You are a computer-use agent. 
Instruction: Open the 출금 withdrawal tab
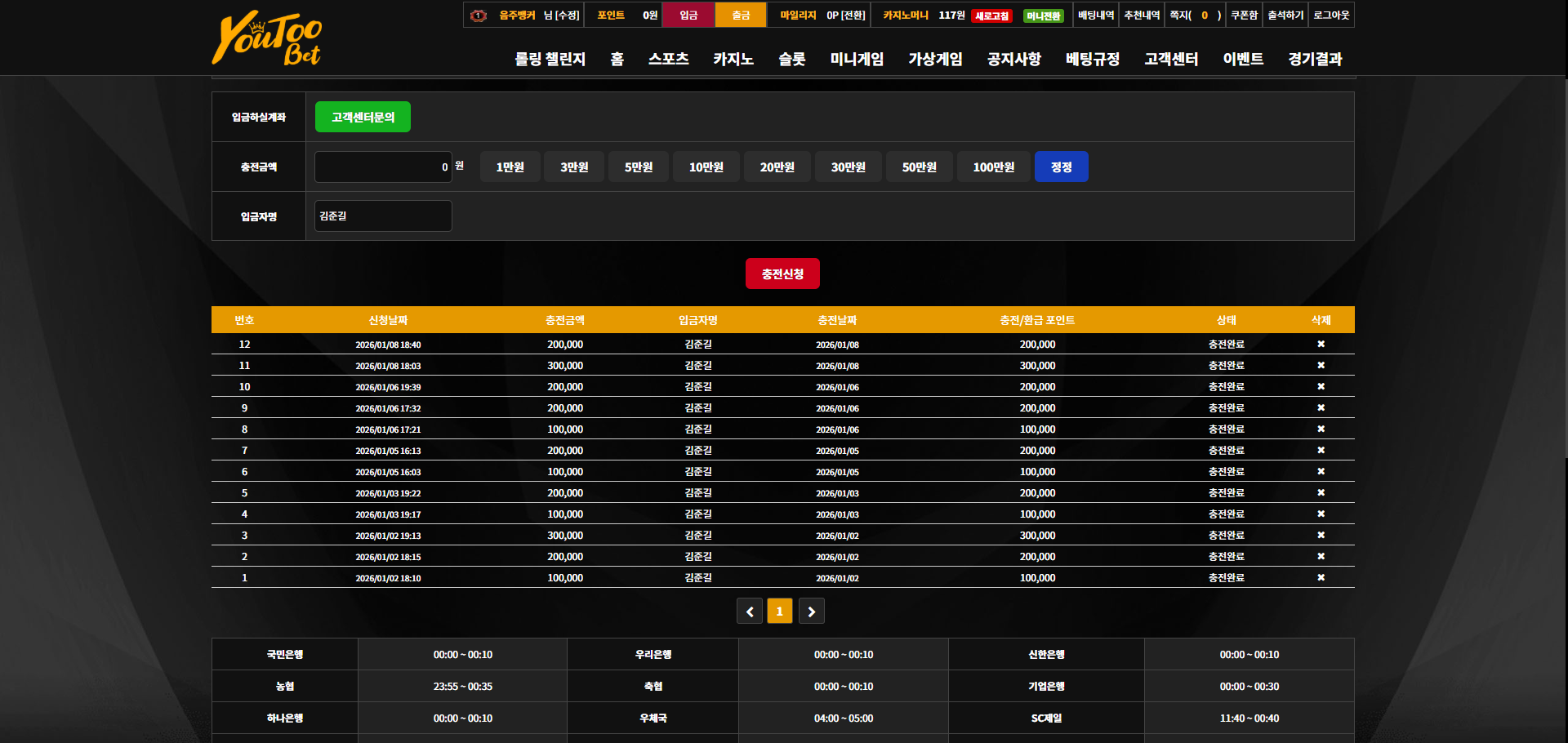741,15
